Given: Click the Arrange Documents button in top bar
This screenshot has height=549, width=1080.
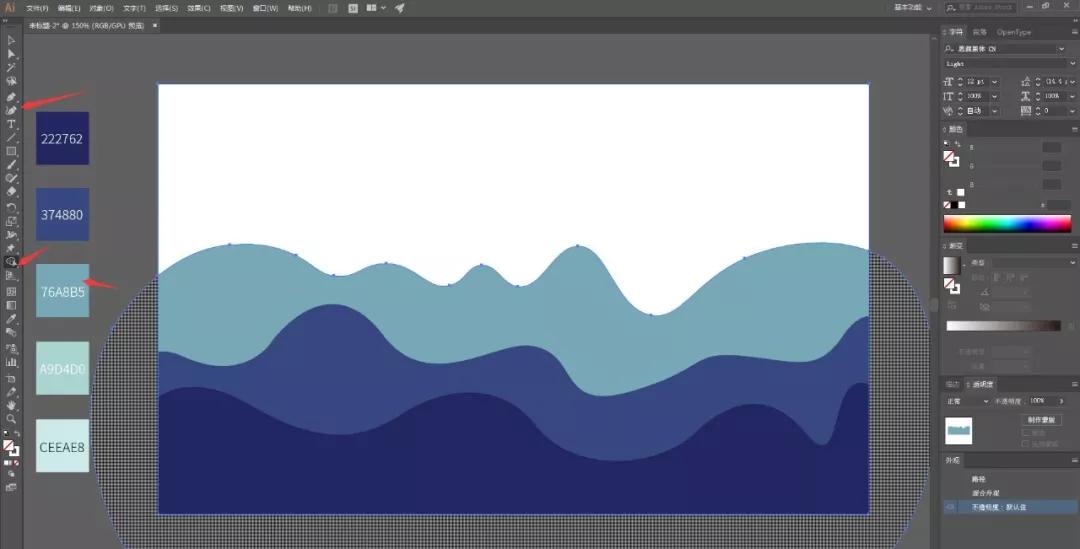Looking at the screenshot, I should 375,8.
